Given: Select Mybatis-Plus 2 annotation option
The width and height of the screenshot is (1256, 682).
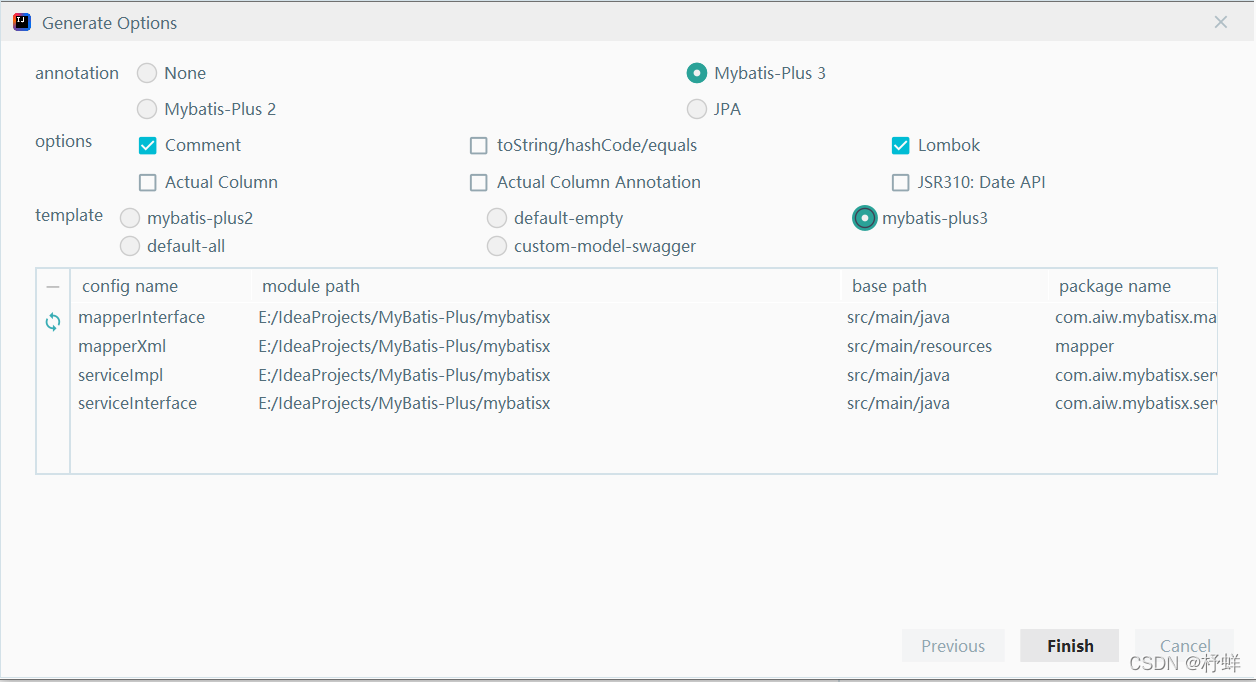Looking at the screenshot, I should pyautogui.click(x=147, y=109).
